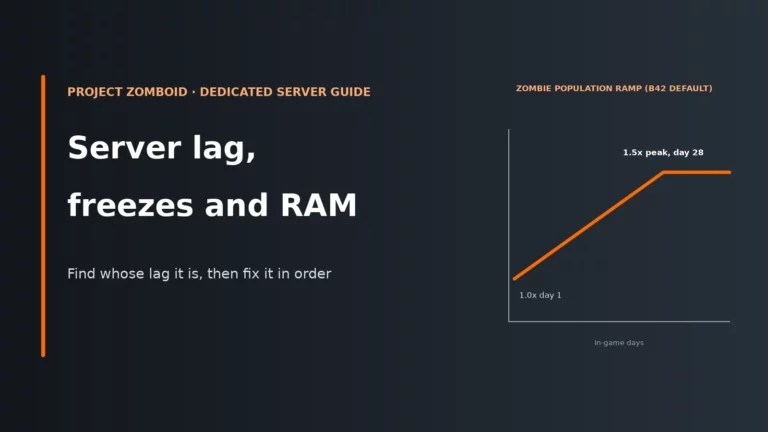Click the '1.0x day 1' chart label
Viewport: 768px width, 432px height.
[x=540, y=295]
